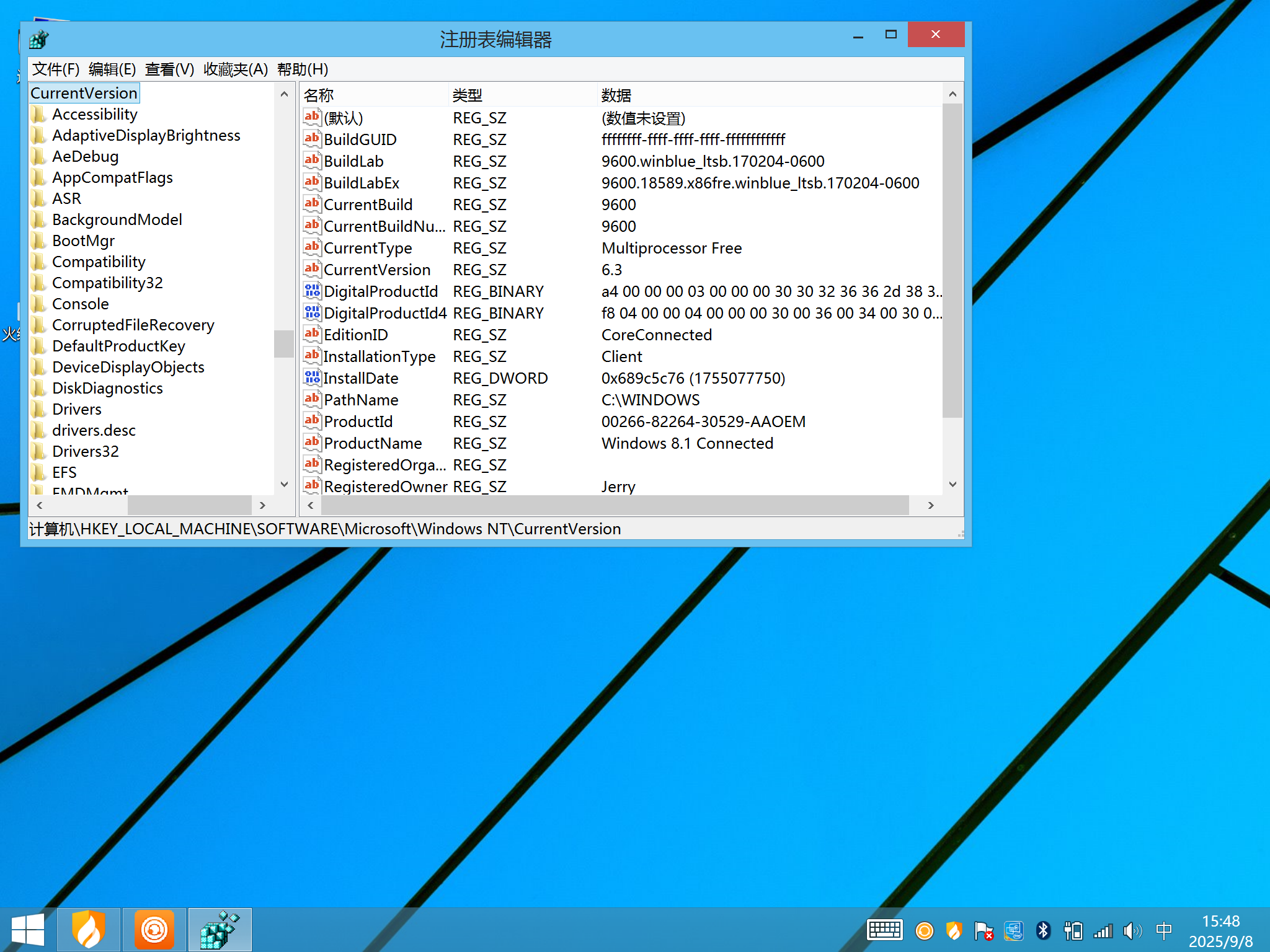Image resolution: width=1270 pixels, height=952 pixels.
Task: Click the volume speaker tray icon
Action: point(1133,930)
